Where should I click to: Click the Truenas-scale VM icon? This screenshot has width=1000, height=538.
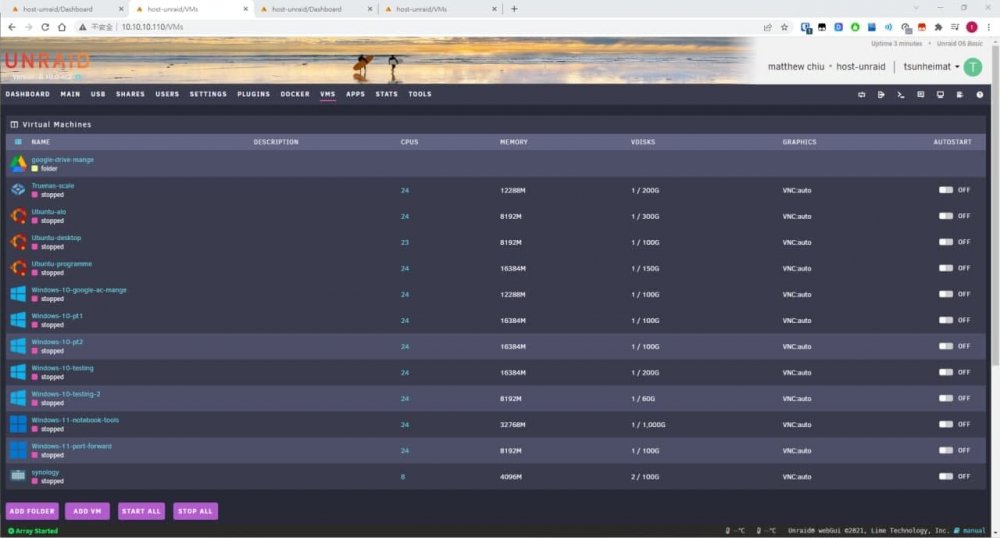point(18,190)
